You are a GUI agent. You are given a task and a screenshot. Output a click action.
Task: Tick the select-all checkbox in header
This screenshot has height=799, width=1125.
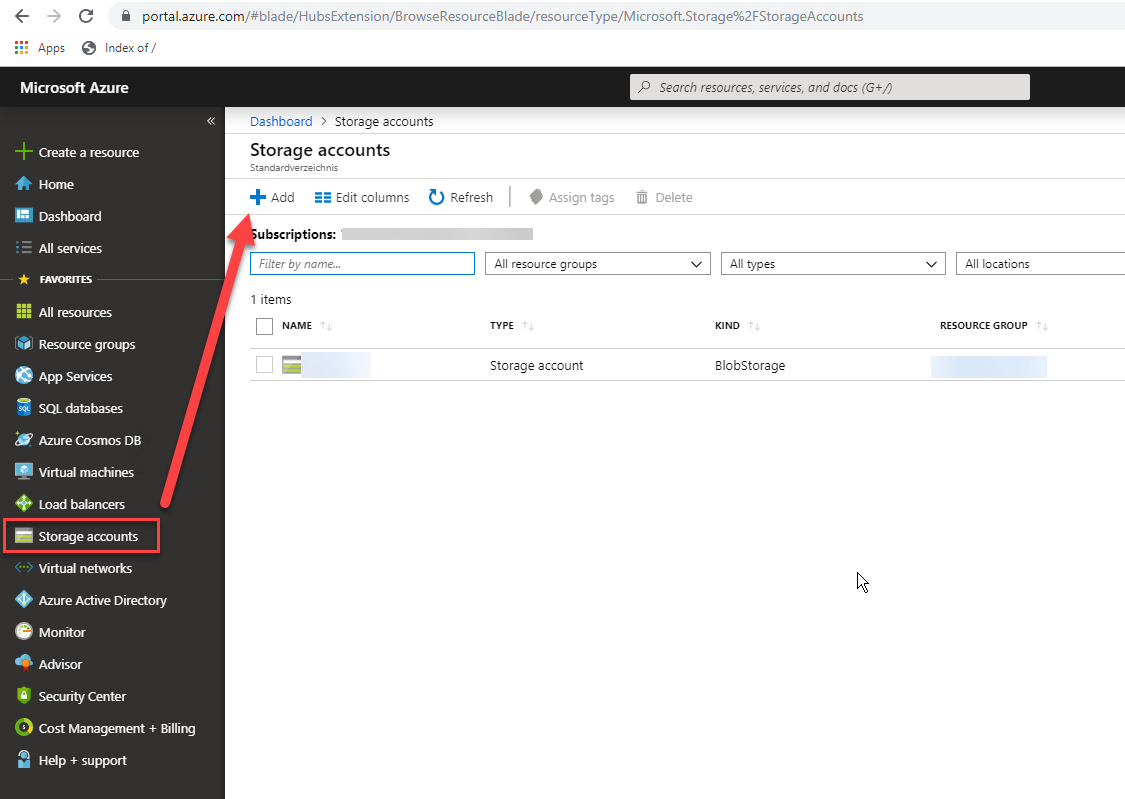(x=264, y=326)
